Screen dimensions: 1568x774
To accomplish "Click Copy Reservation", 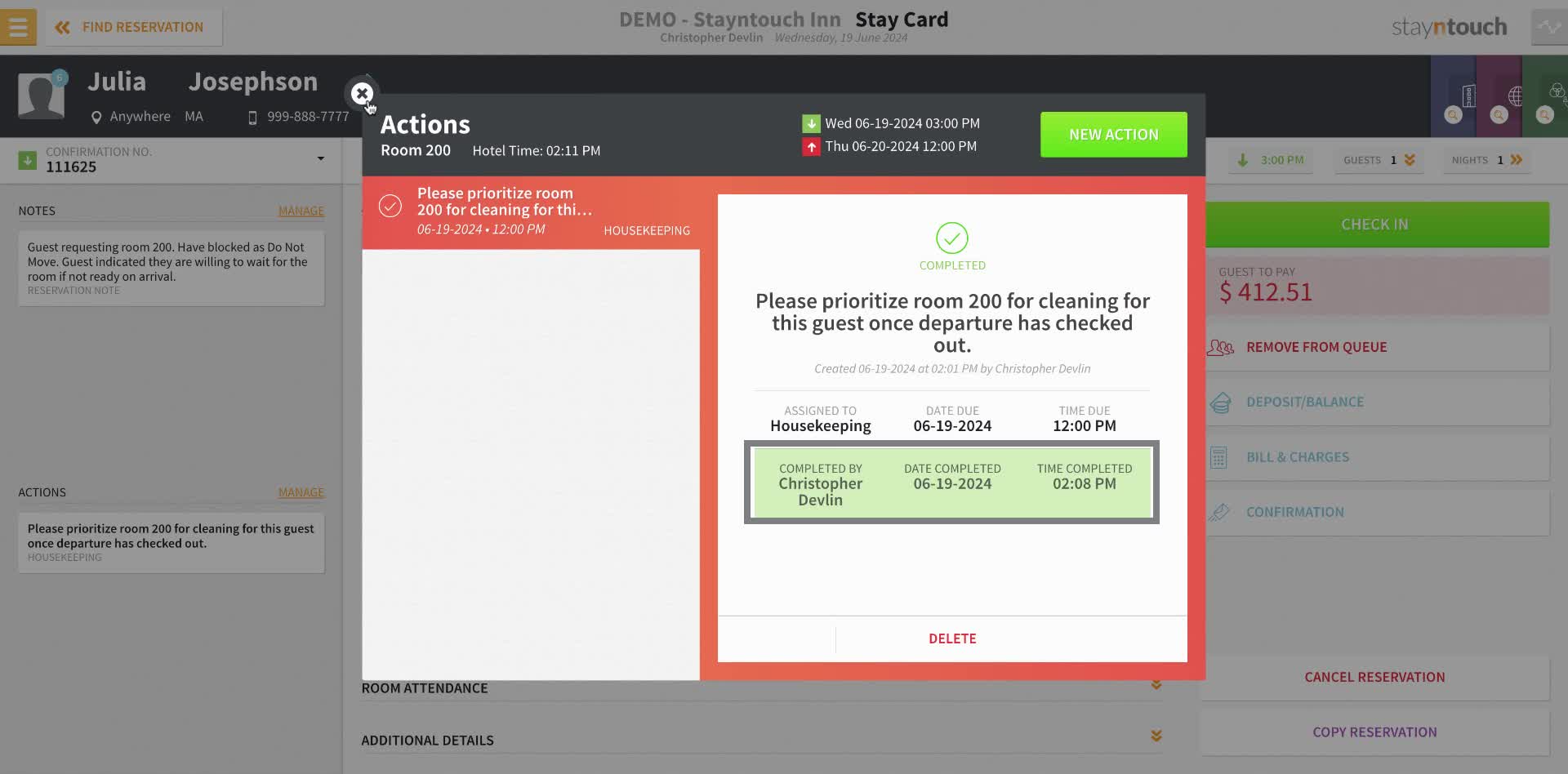I will (x=1374, y=732).
